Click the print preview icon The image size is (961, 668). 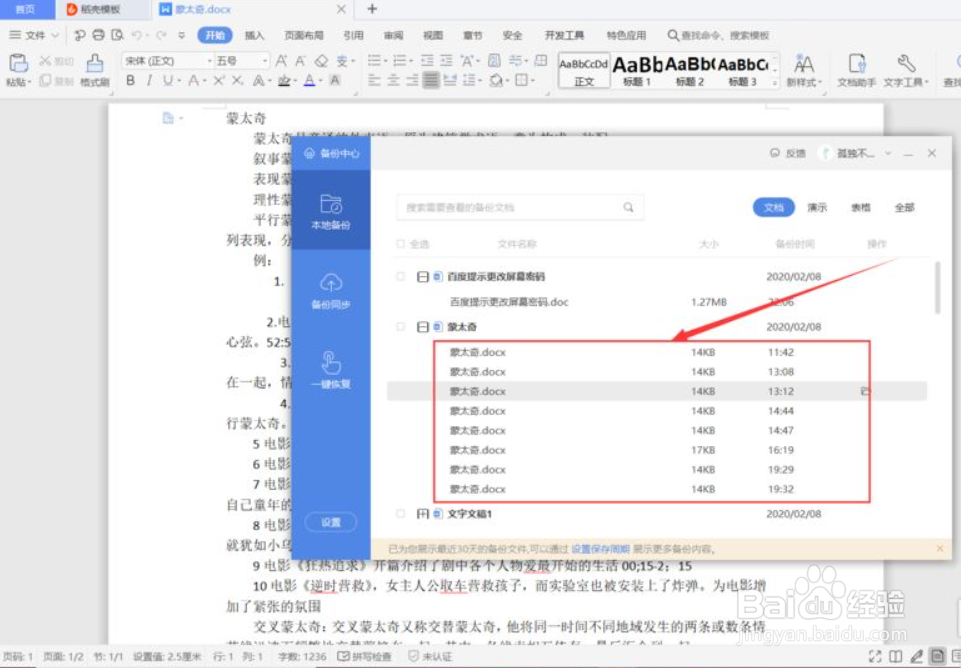(x=117, y=35)
